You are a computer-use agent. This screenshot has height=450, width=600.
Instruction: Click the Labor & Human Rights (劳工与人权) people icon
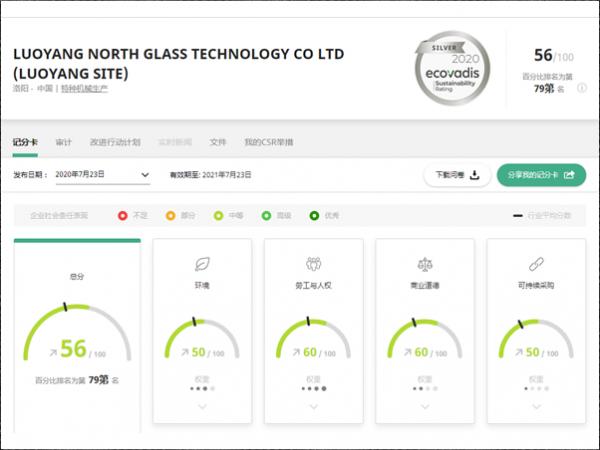pyautogui.click(x=313, y=264)
